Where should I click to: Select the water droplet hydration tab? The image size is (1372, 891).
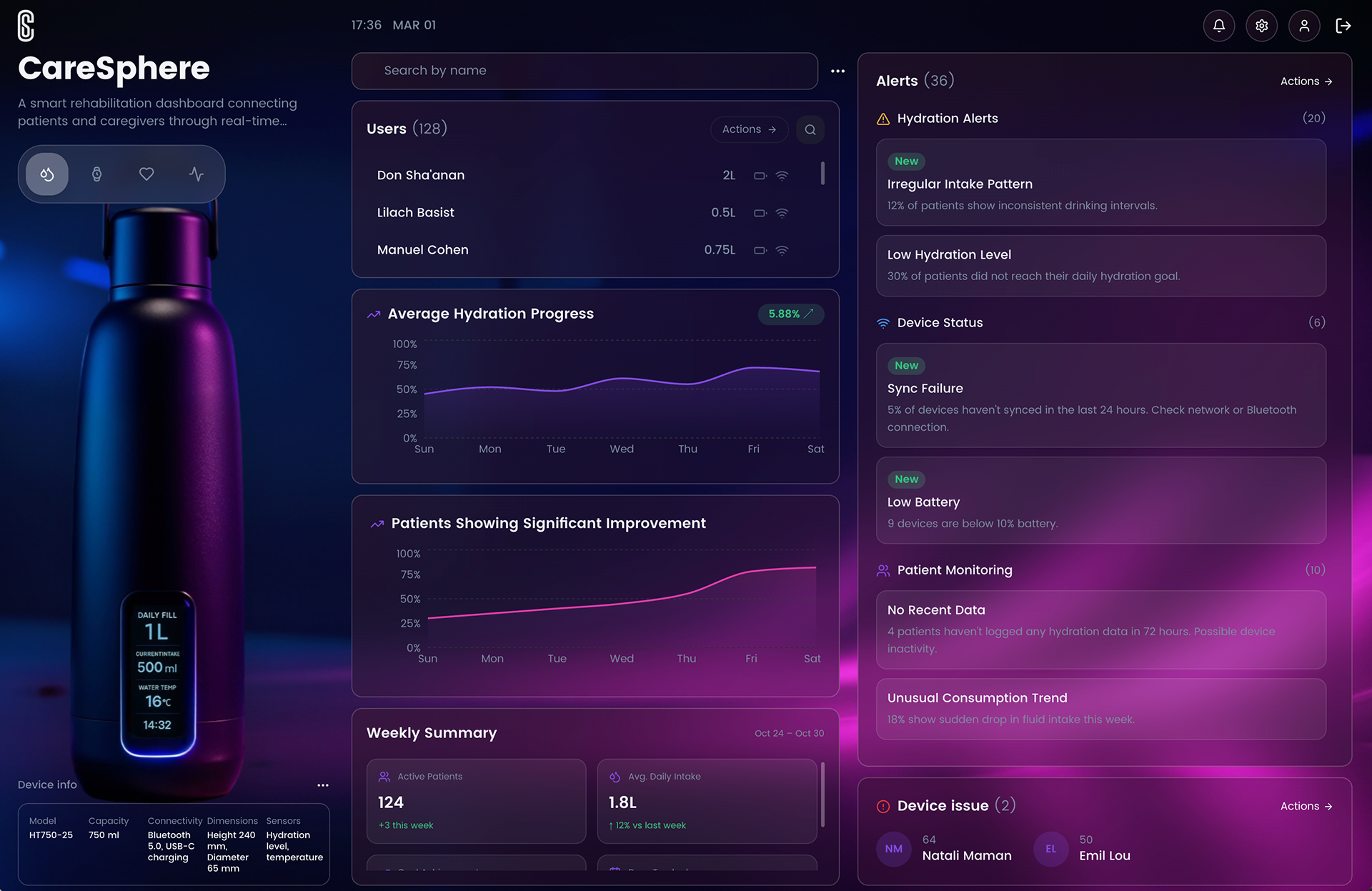pyautogui.click(x=47, y=174)
